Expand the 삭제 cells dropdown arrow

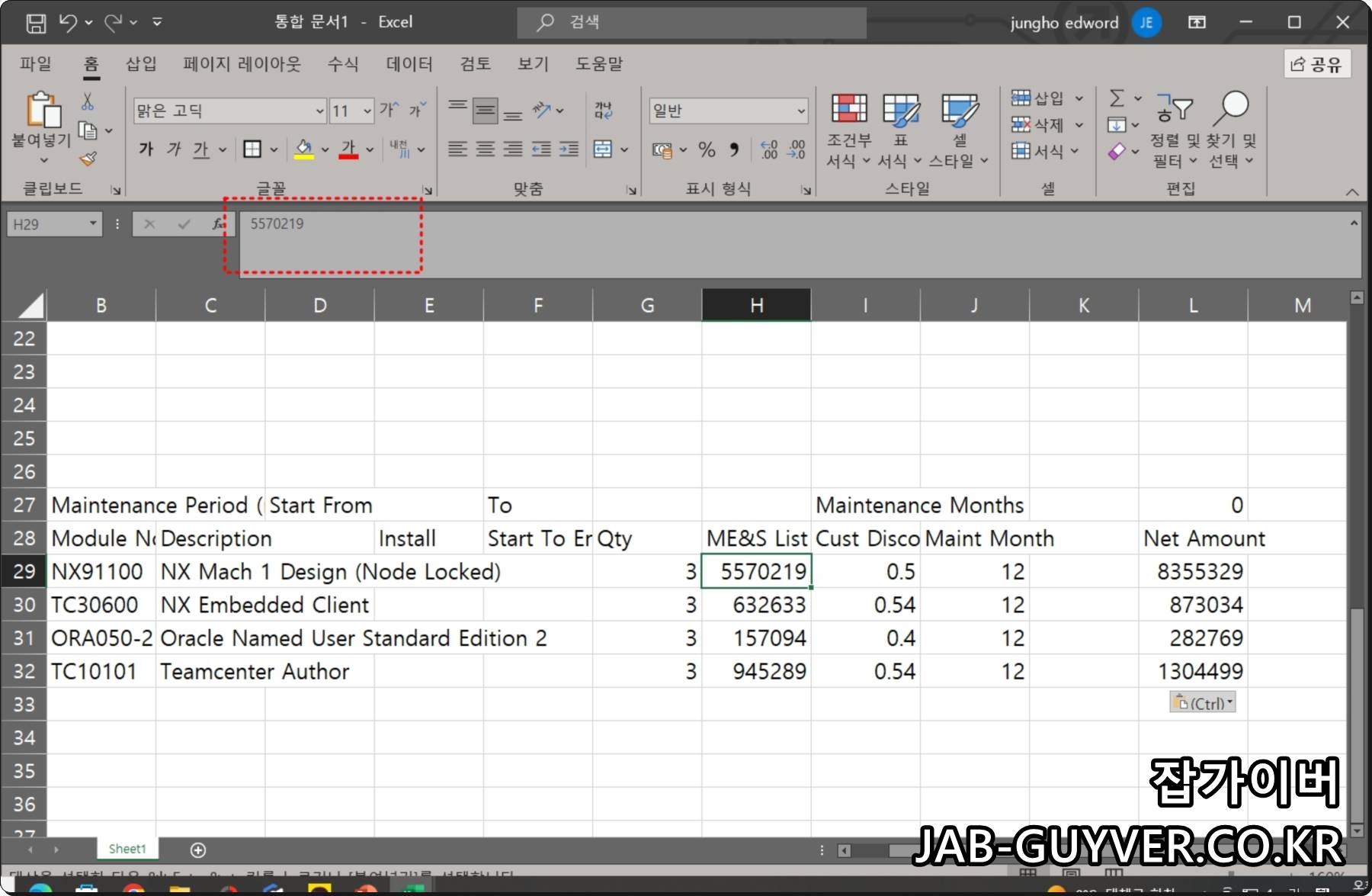pyautogui.click(x=1079, y=125)
